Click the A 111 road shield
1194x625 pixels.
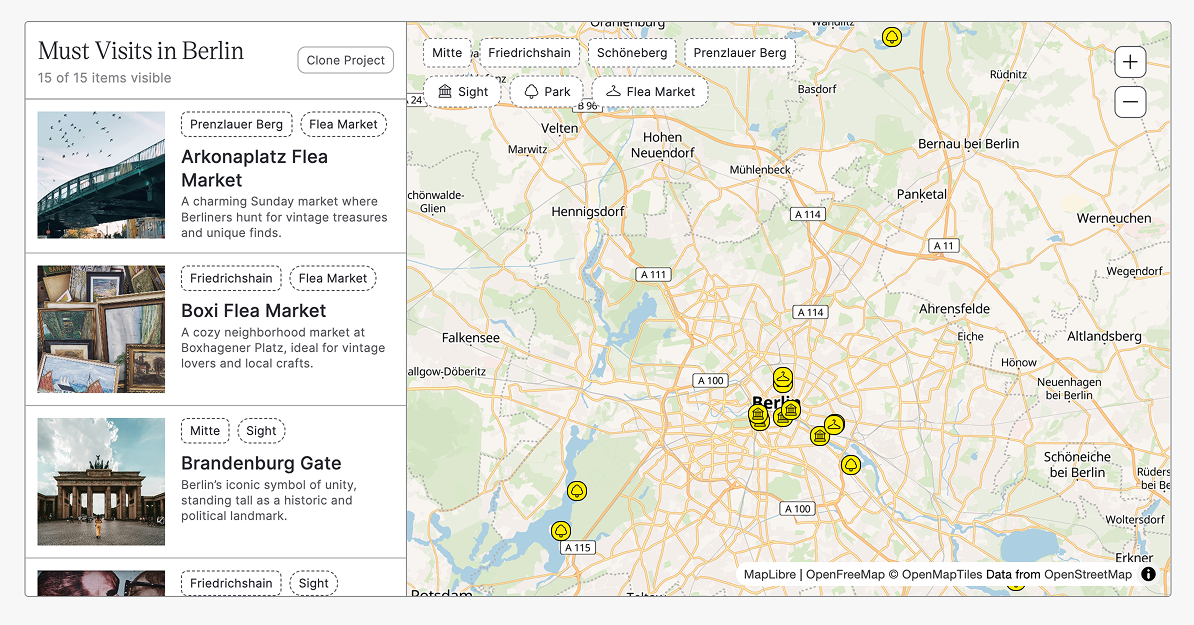653,274
